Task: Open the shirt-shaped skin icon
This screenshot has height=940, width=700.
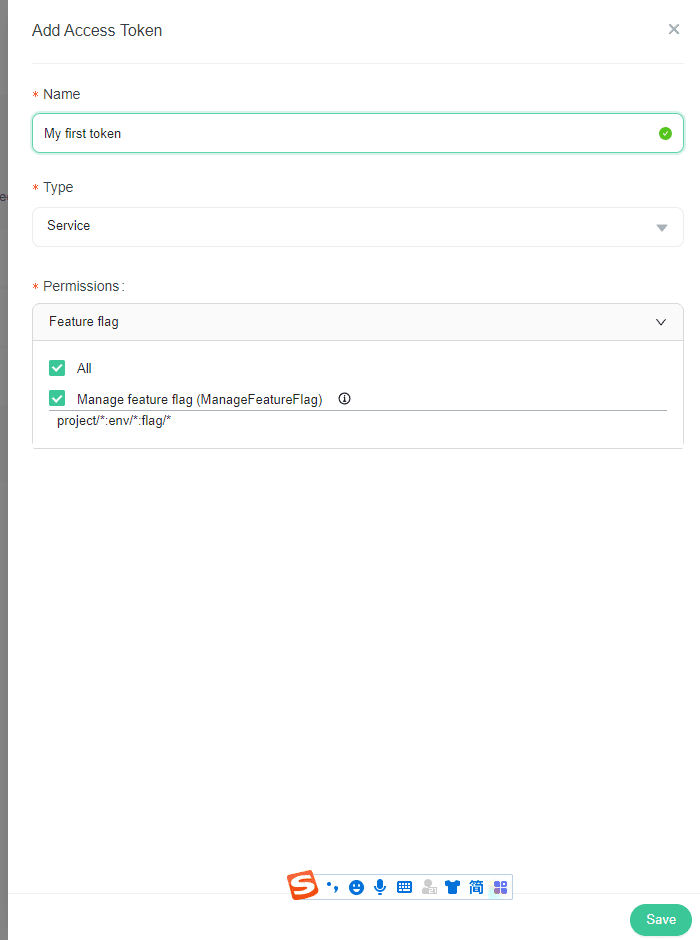Action: 452,887
